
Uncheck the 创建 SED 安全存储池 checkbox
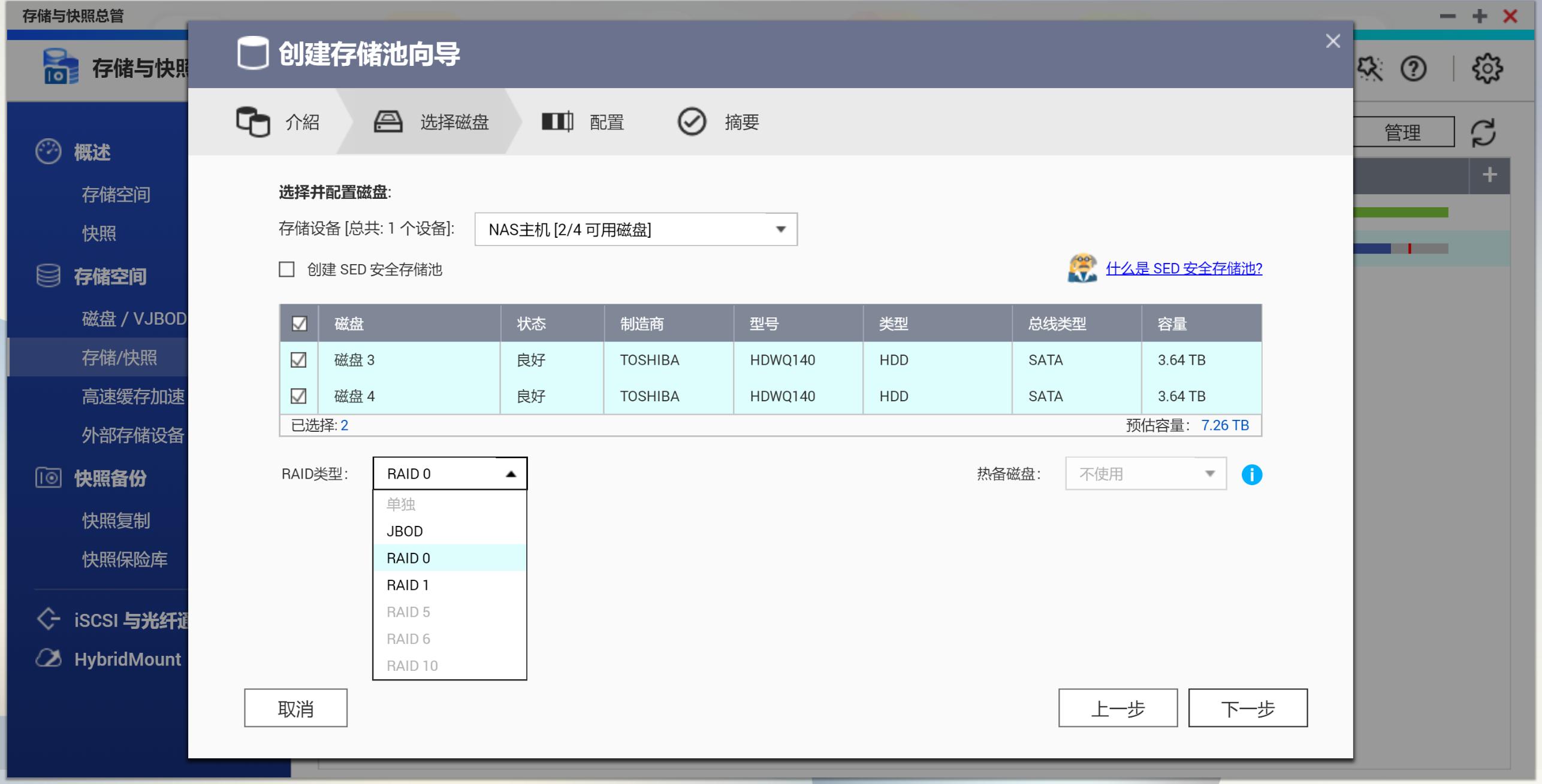coord(286,270)
